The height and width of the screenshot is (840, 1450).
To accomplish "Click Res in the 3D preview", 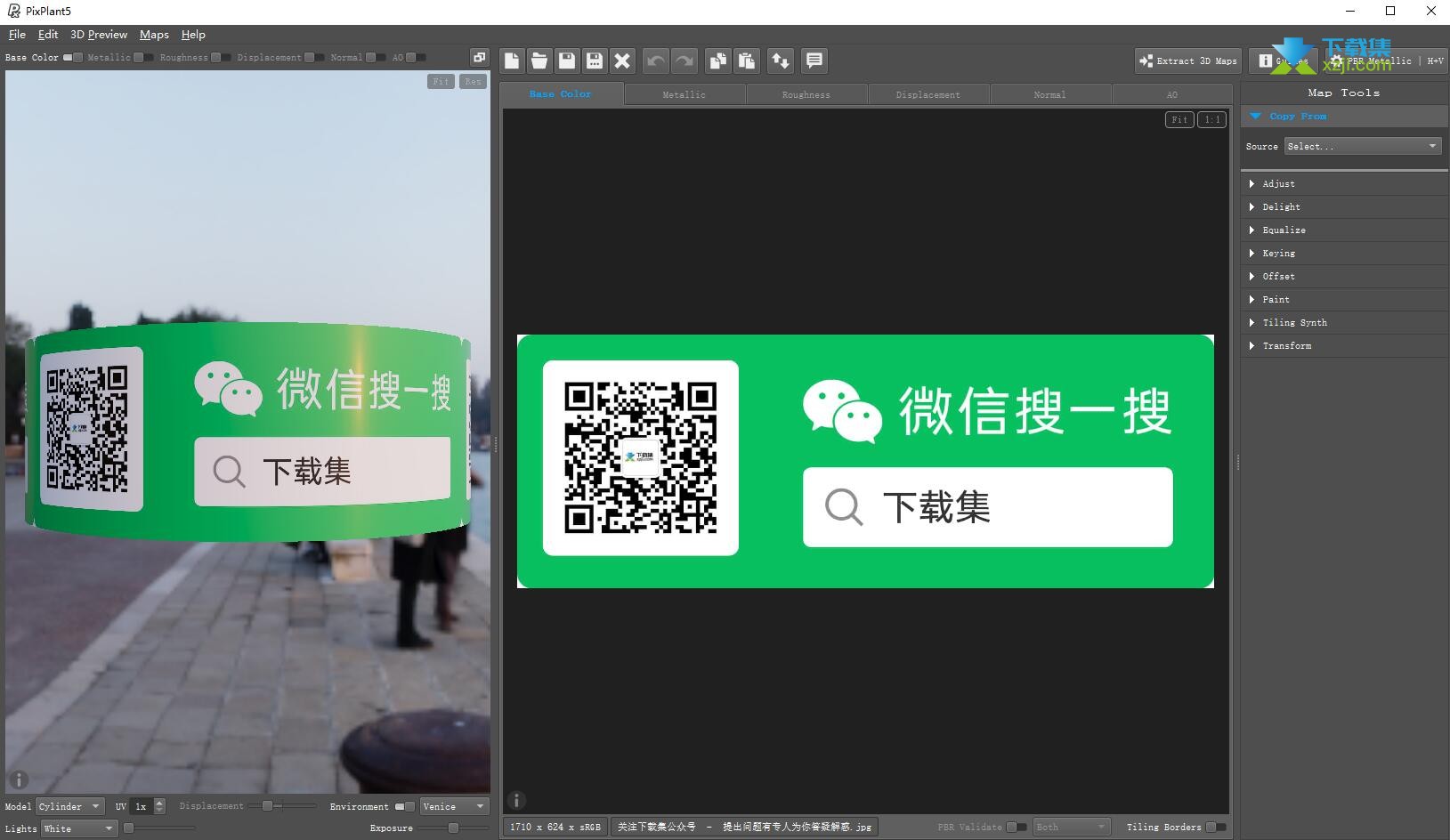I will click(473, 81).
